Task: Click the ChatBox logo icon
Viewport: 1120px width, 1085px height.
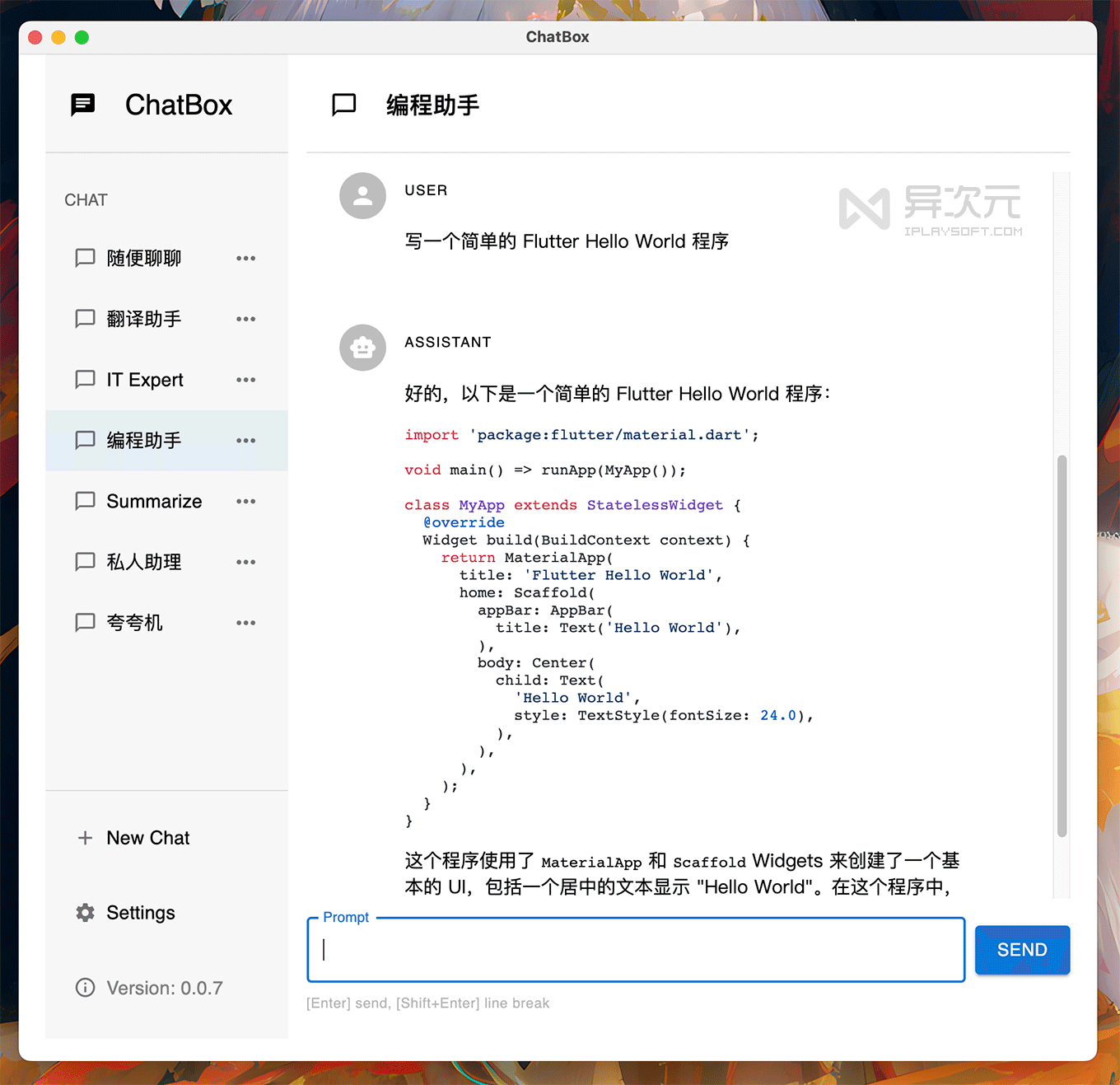Action: coord(83,105)
